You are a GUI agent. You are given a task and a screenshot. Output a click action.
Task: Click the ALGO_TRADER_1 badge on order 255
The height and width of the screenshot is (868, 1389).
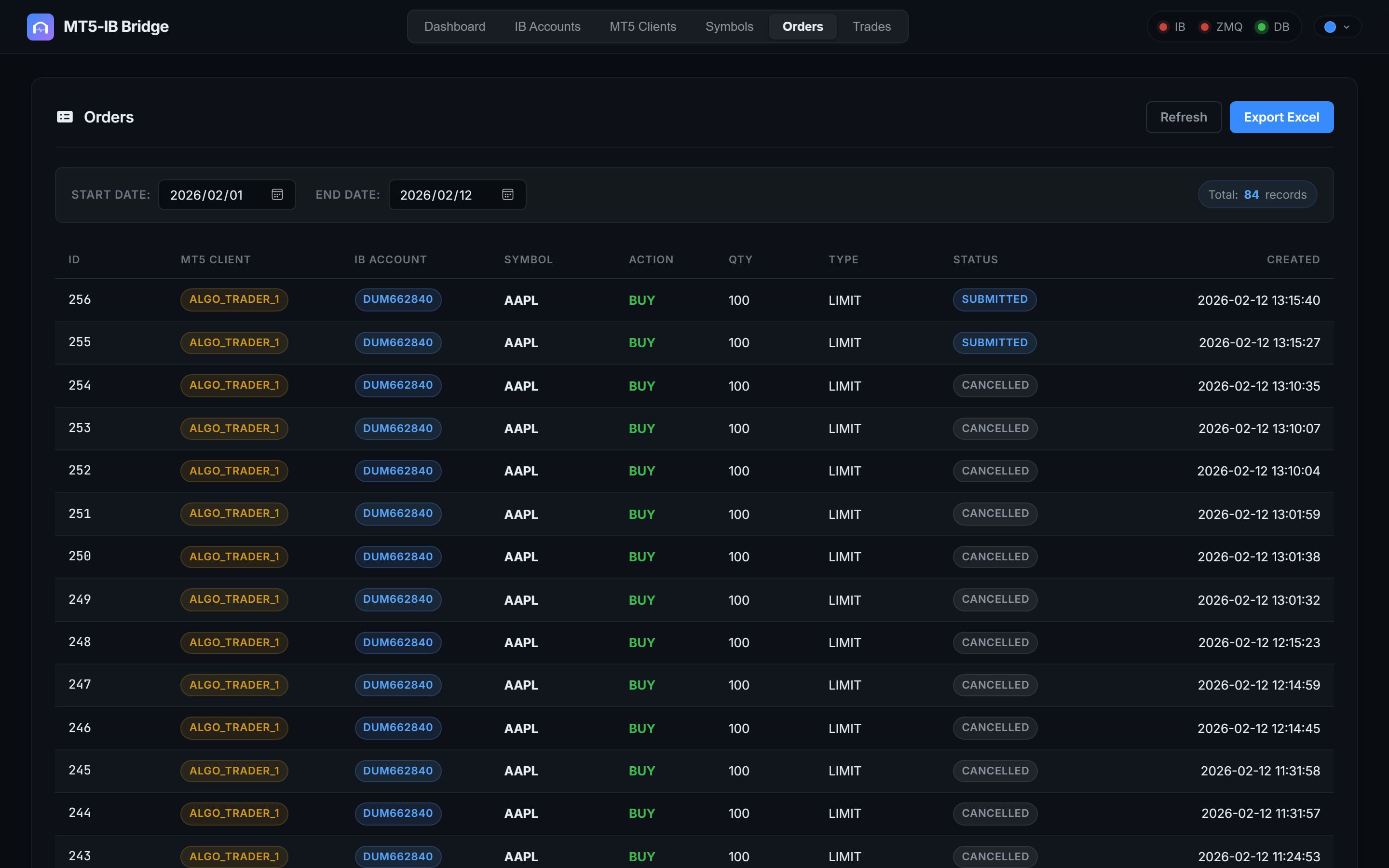point(233,342)
